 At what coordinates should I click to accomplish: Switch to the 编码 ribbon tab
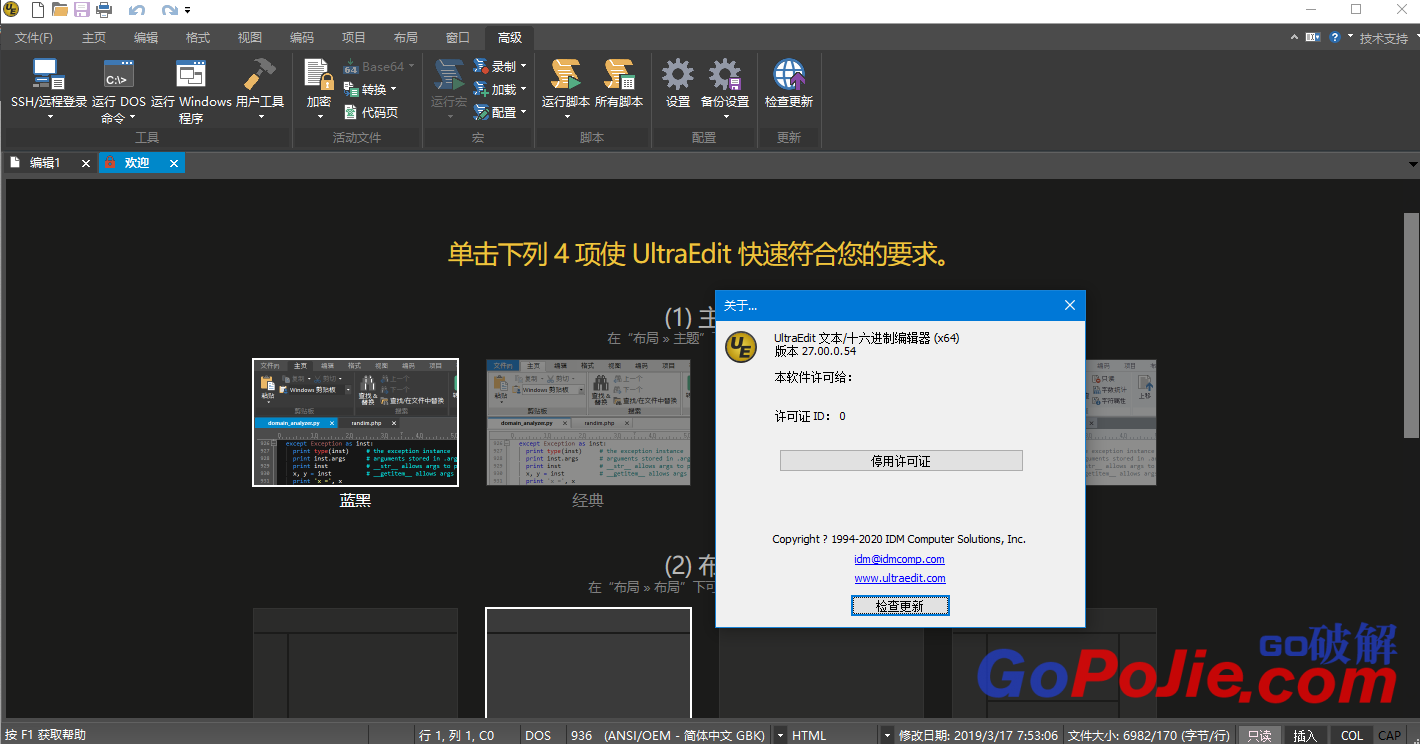pyautogui.click(x=302, y=38)
